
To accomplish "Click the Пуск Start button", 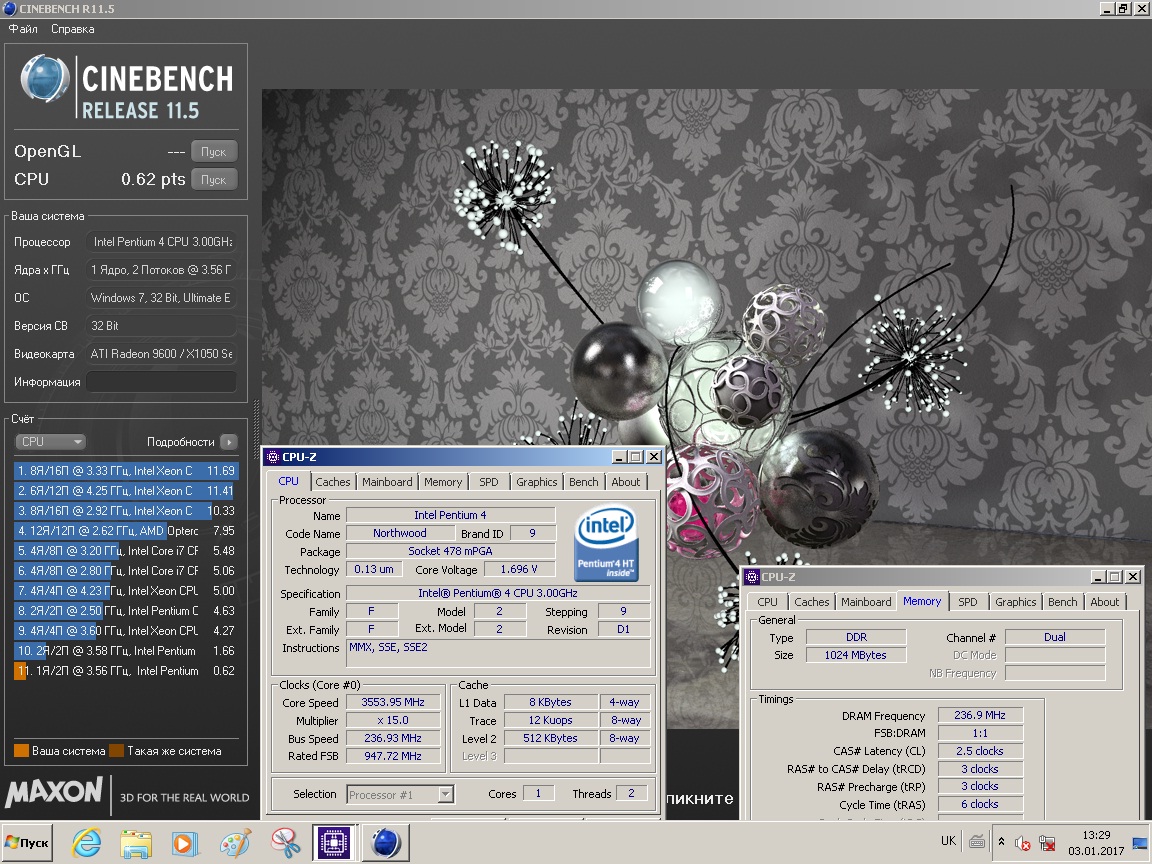I will click(x=27, y=843).
